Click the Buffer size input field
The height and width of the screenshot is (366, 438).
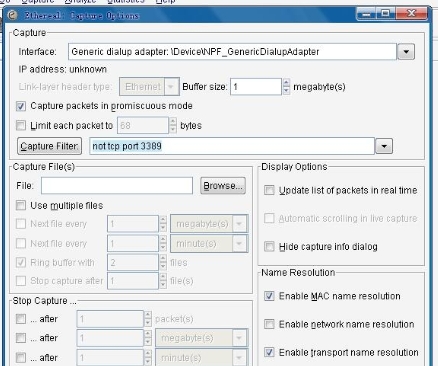tap(256, 87)
